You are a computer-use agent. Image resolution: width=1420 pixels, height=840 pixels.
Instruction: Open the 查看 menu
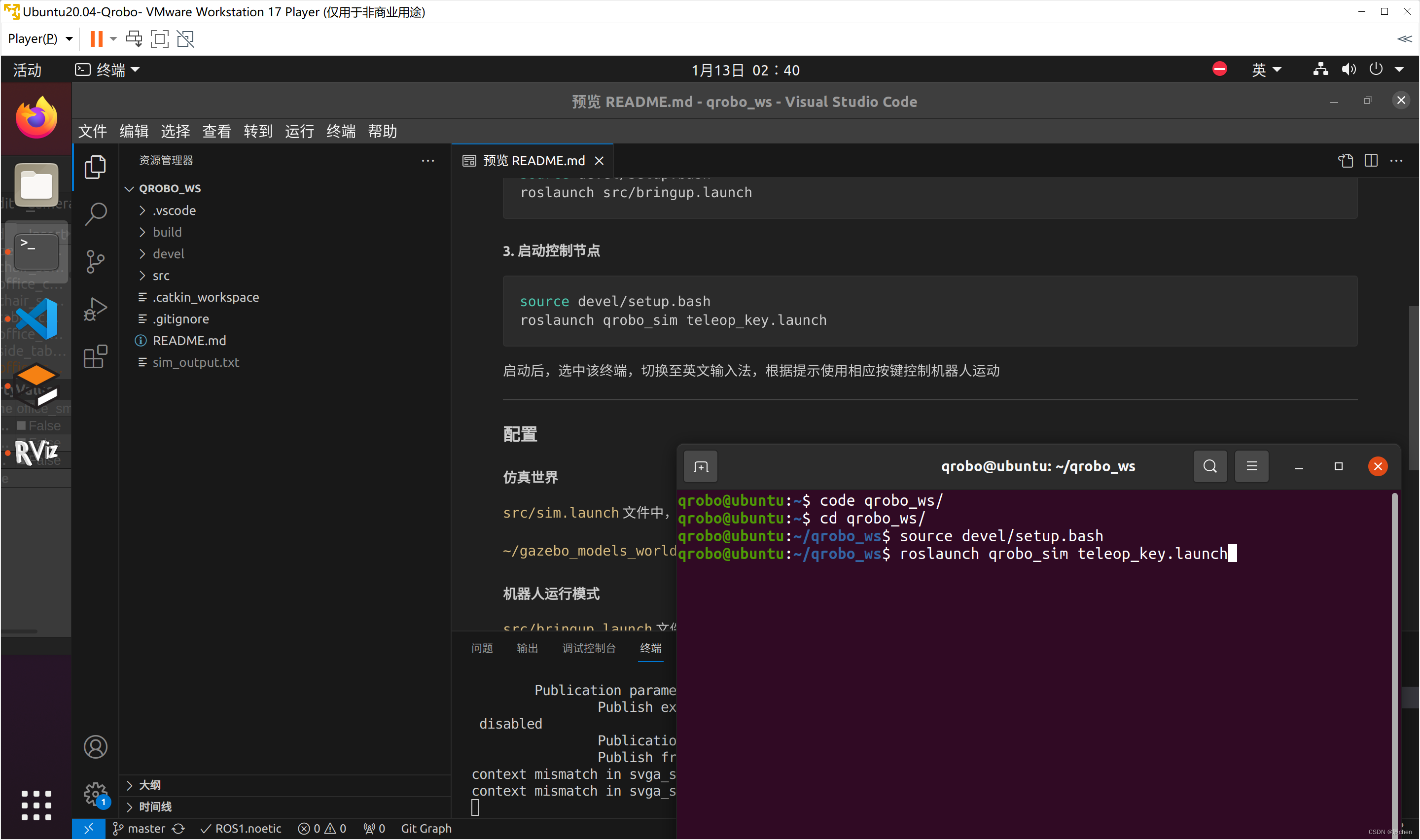pos(217,131)
